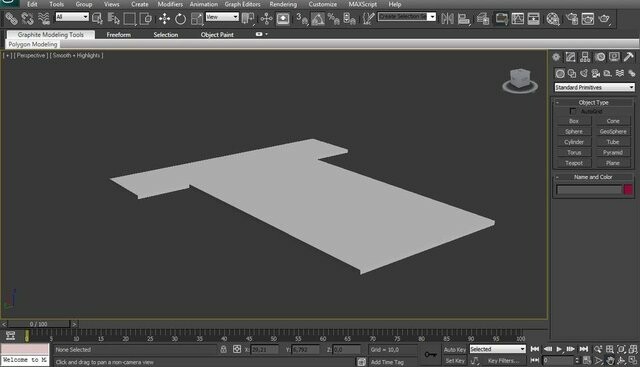Toggle Spinner Snap in toolbar
This screenshot has height=367, width=640.
[350, 18]
